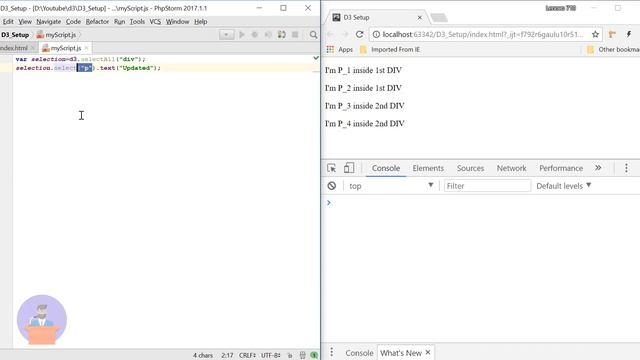Screen dimensions: 640x360
Task: Open PhpStorm Search Everywhere magnifier
Action: [313, 35]
